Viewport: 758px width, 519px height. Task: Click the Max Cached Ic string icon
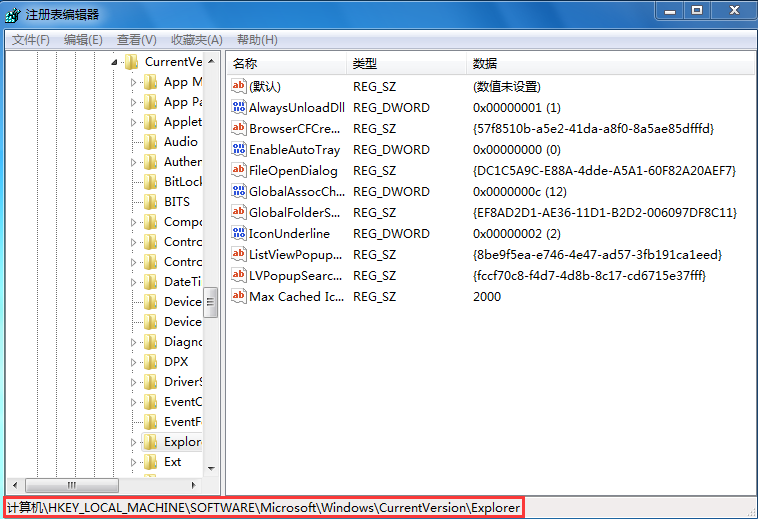click(239, 297)
